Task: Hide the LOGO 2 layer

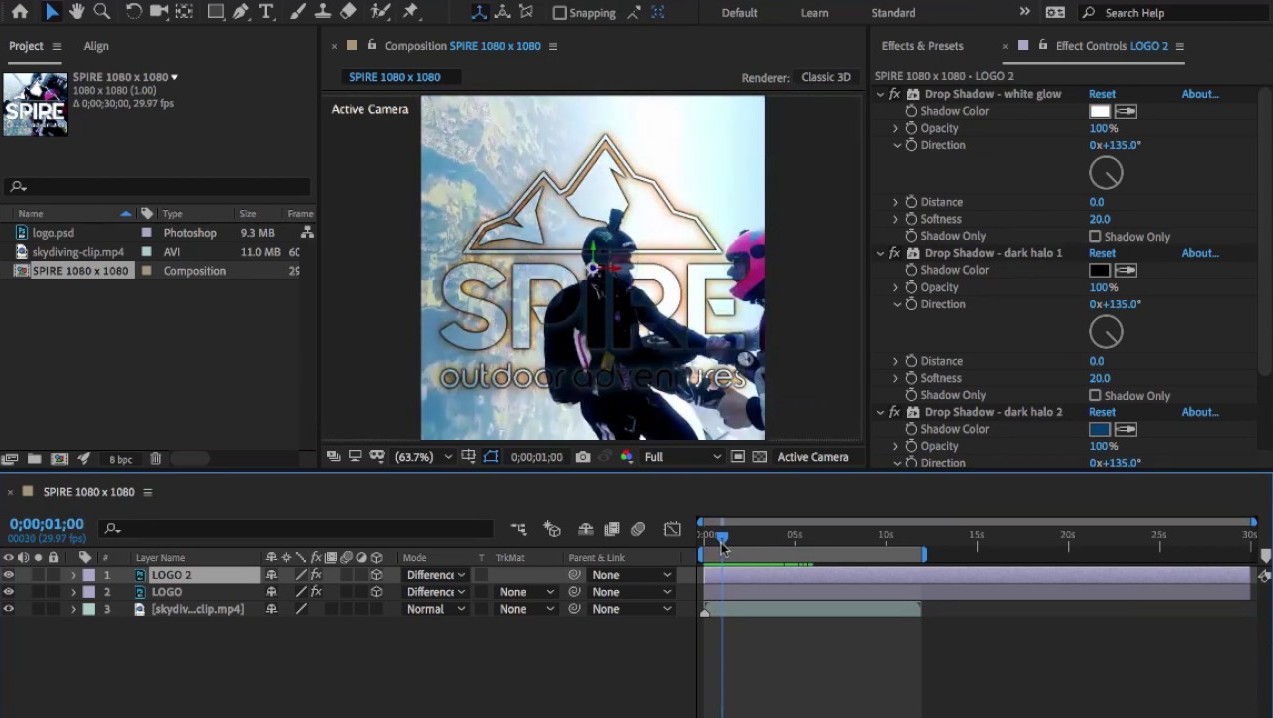Action: 9,575
